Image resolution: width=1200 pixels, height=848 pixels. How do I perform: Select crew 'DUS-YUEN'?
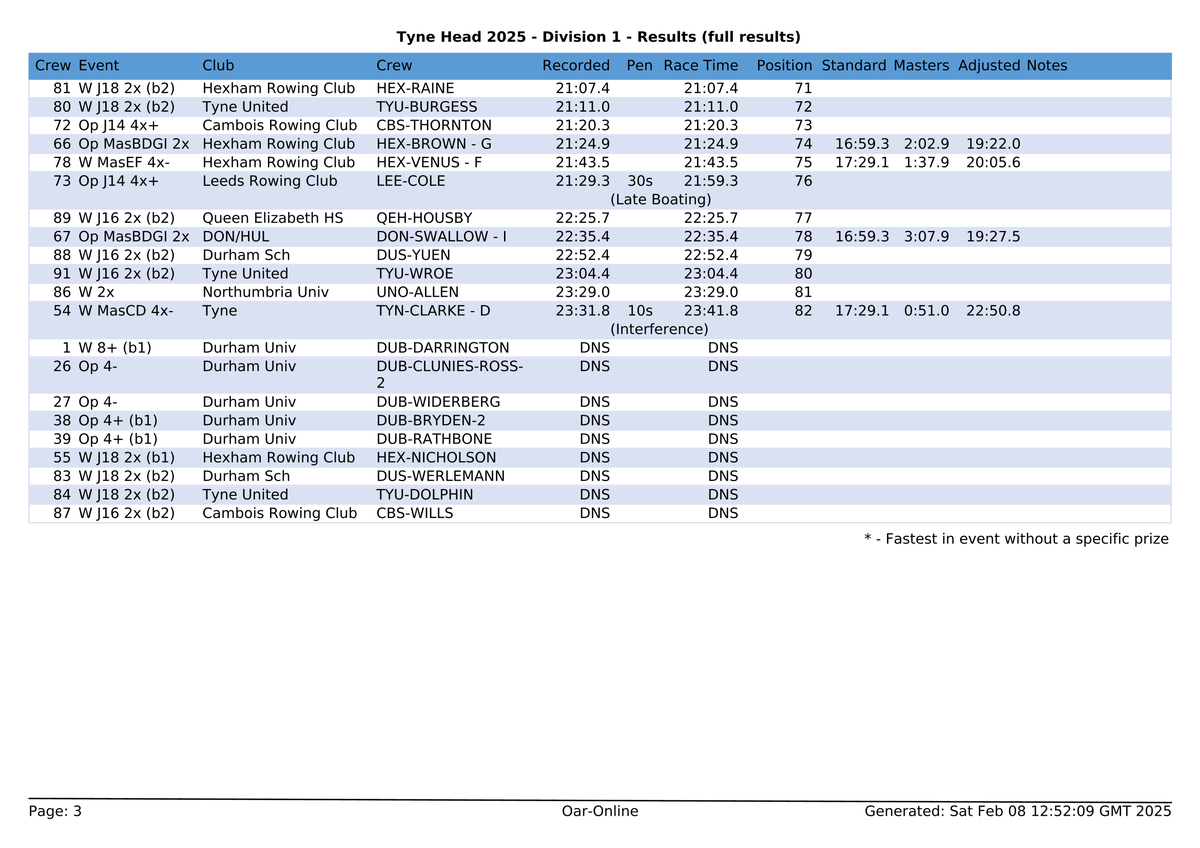413,255
